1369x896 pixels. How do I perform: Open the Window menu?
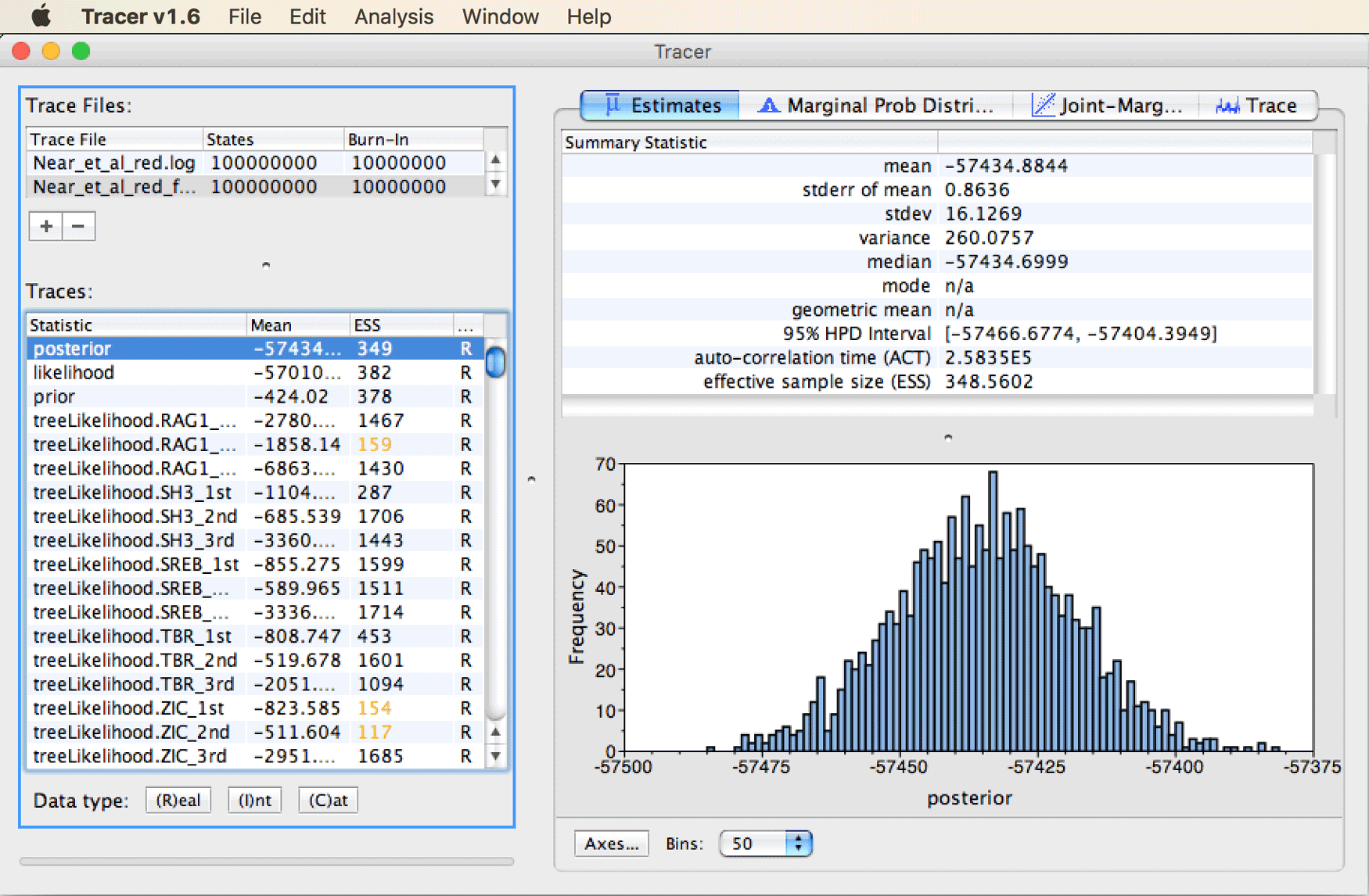pyautogui.click(x=501, y=16)
